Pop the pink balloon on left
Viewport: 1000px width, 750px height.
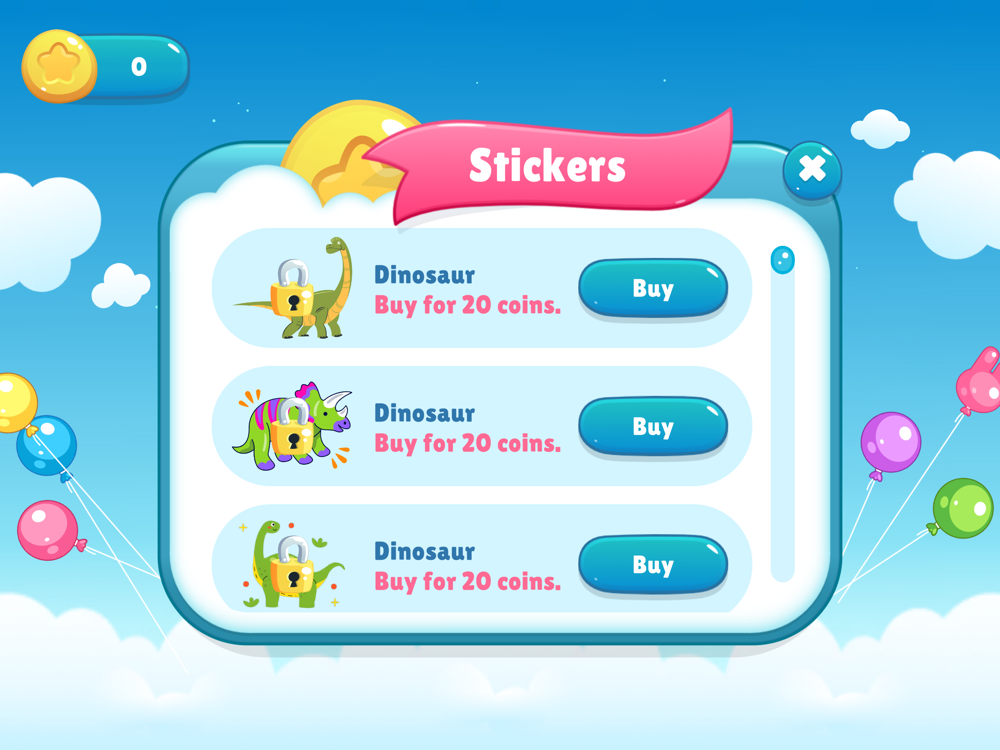pyautogui.click(x=48, y=530)
